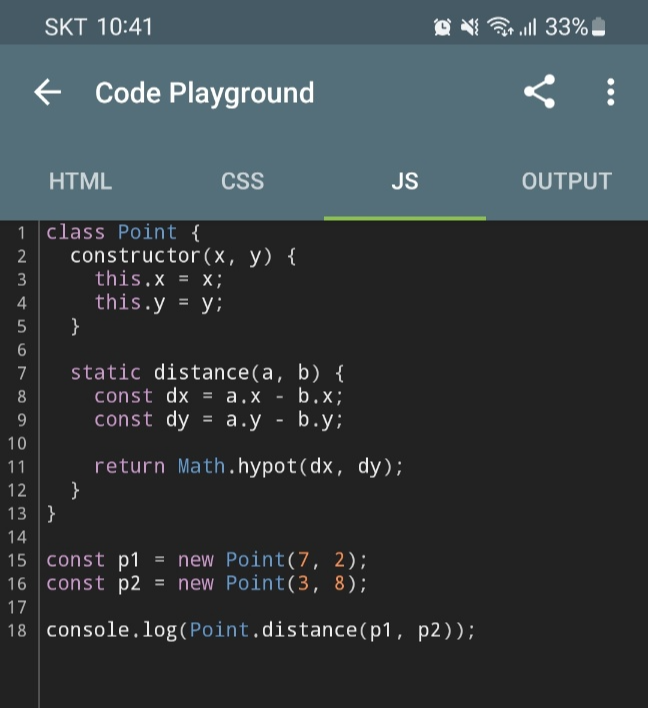Place cursor on 'constructor(x, y) {' line
This screenshot has height=708, width=648.
(183, 256)
